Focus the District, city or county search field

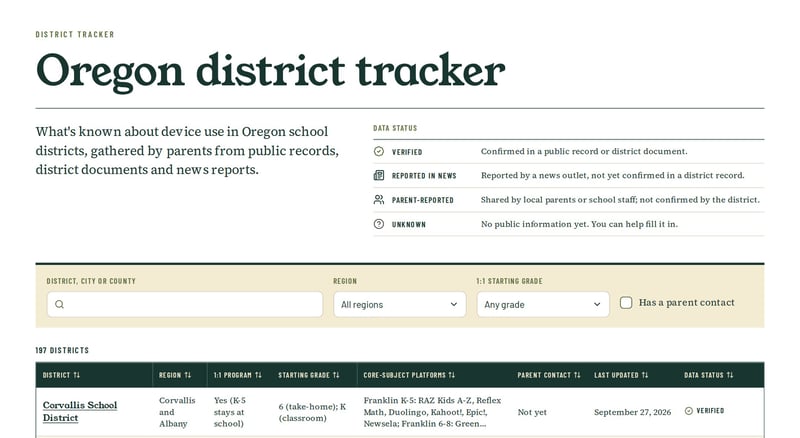[185, 304]
